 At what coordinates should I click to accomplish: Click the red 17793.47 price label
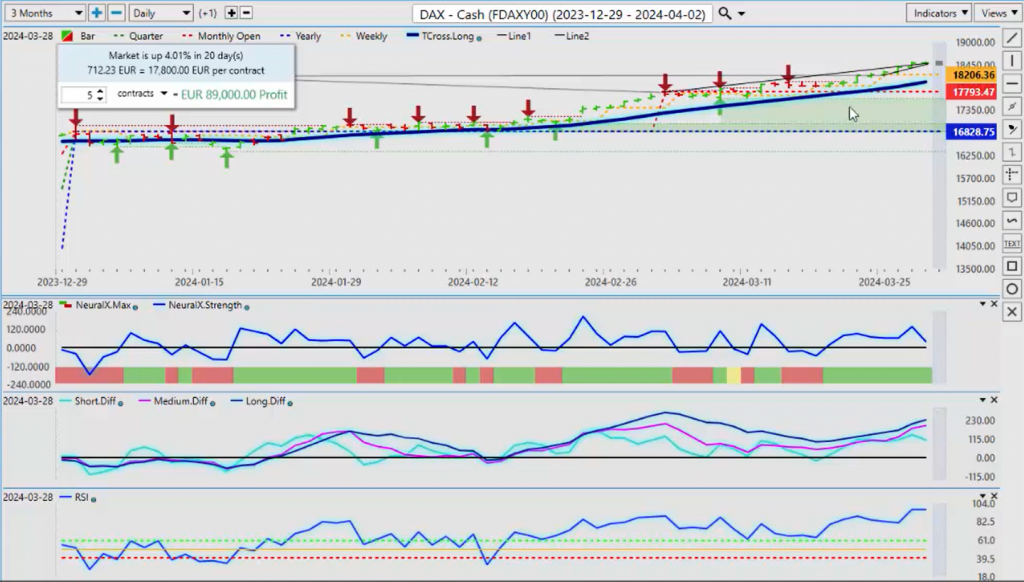coord(973,92)
